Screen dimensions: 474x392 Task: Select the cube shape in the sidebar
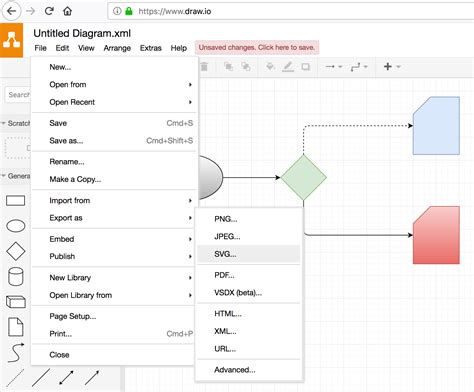coord(16,302)
